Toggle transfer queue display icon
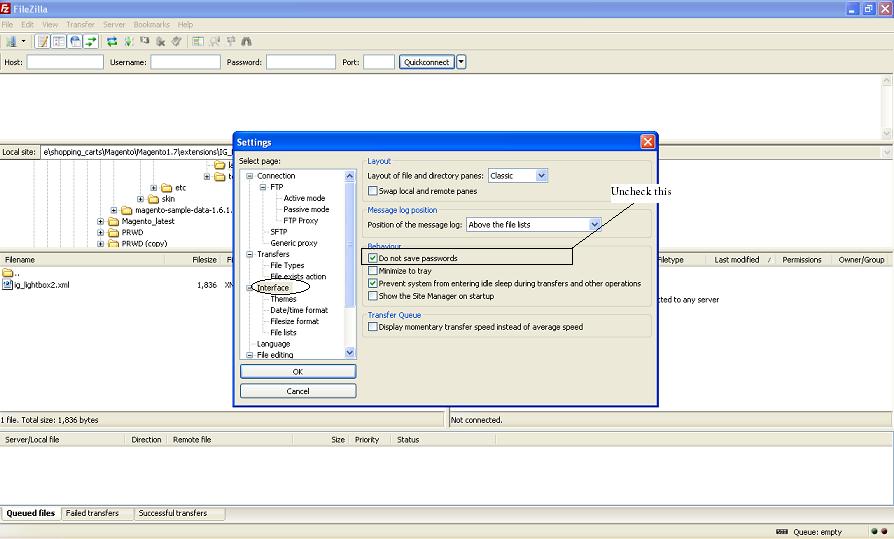Viewport: 894px width, 539px height. click(91, 41)
